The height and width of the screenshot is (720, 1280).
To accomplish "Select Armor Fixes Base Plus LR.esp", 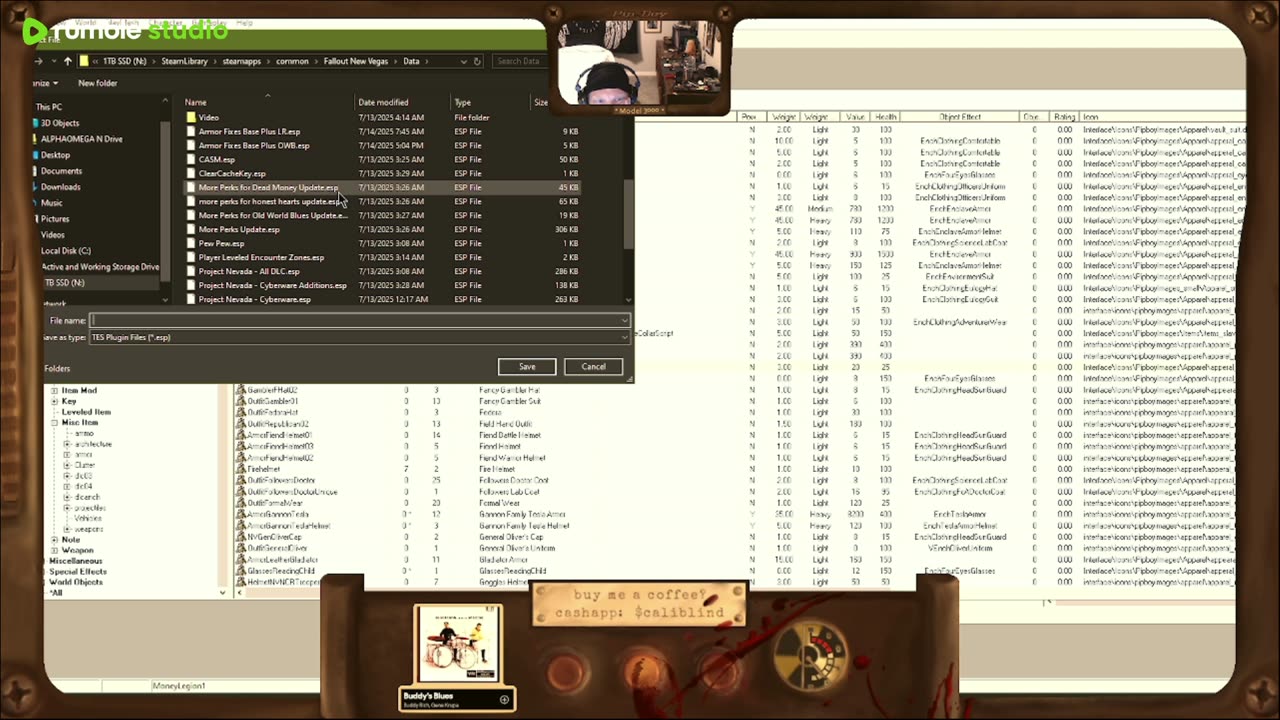I will pyautogui.click(x=249, y=131).
